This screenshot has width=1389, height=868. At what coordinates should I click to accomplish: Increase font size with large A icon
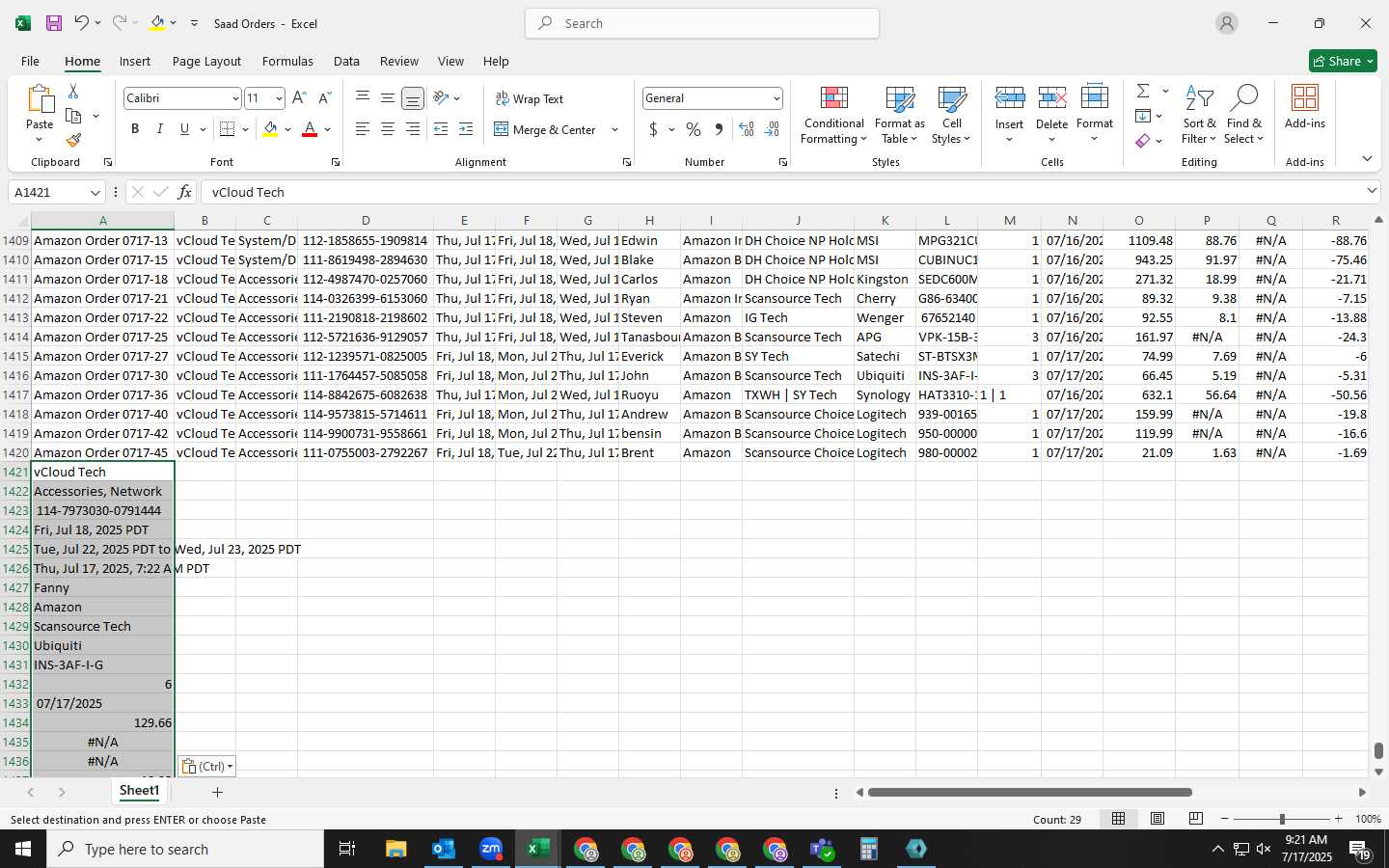[x=299, y=98]
